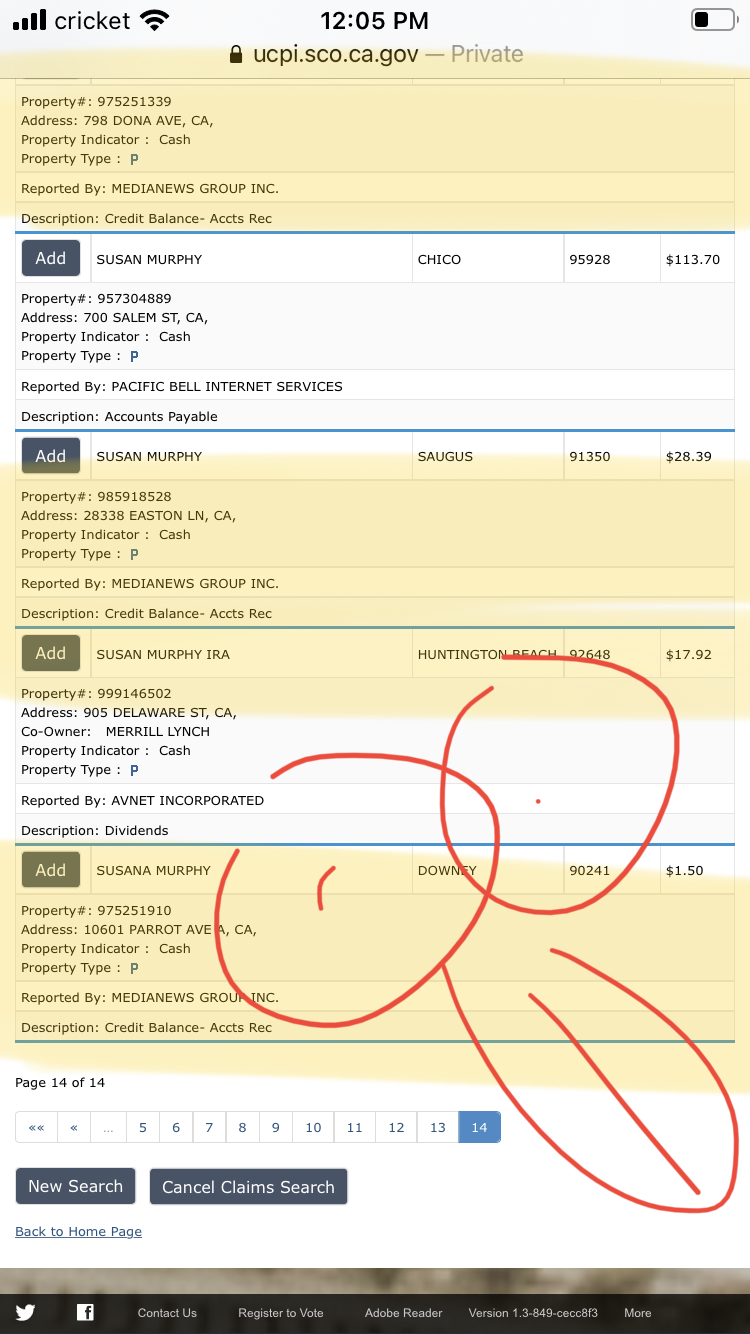Select Property# 985918528 text

(96, 496)
